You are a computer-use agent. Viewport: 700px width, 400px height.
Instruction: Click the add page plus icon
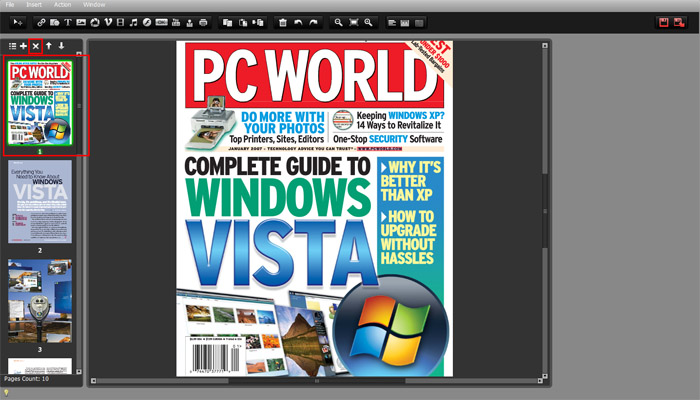pyautogui.click(x=23, y=46)
